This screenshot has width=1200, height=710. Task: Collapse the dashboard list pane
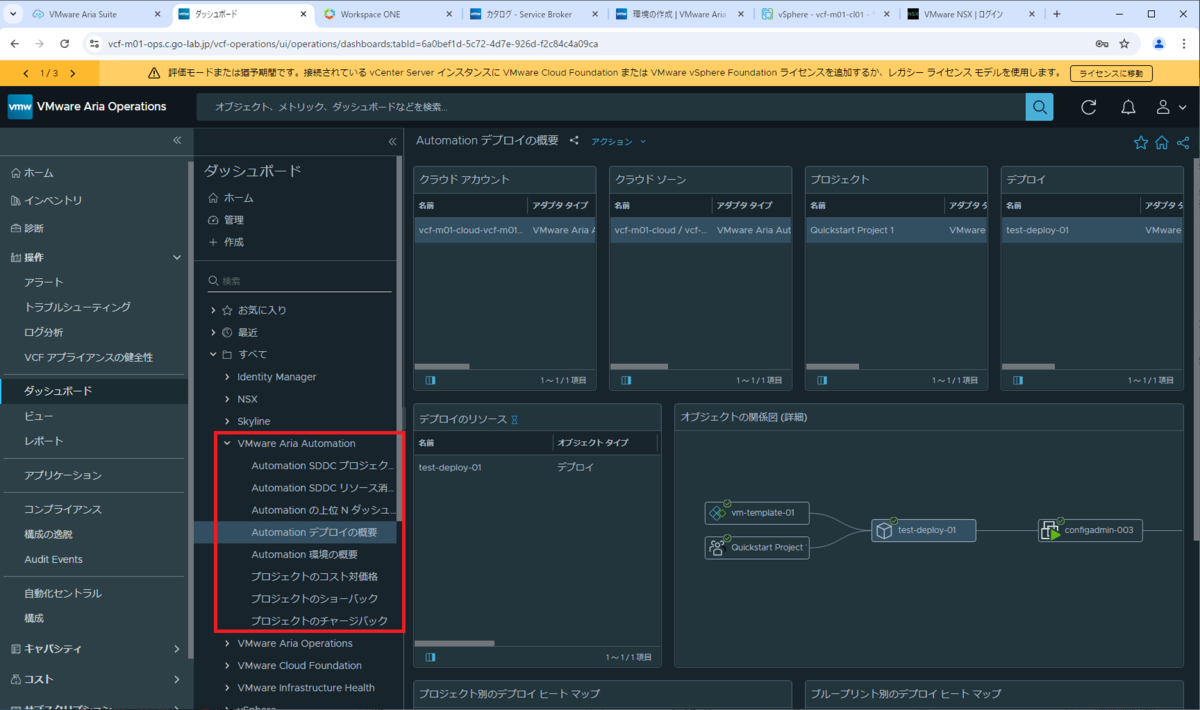pyautogui.click(x=392, y=141)
